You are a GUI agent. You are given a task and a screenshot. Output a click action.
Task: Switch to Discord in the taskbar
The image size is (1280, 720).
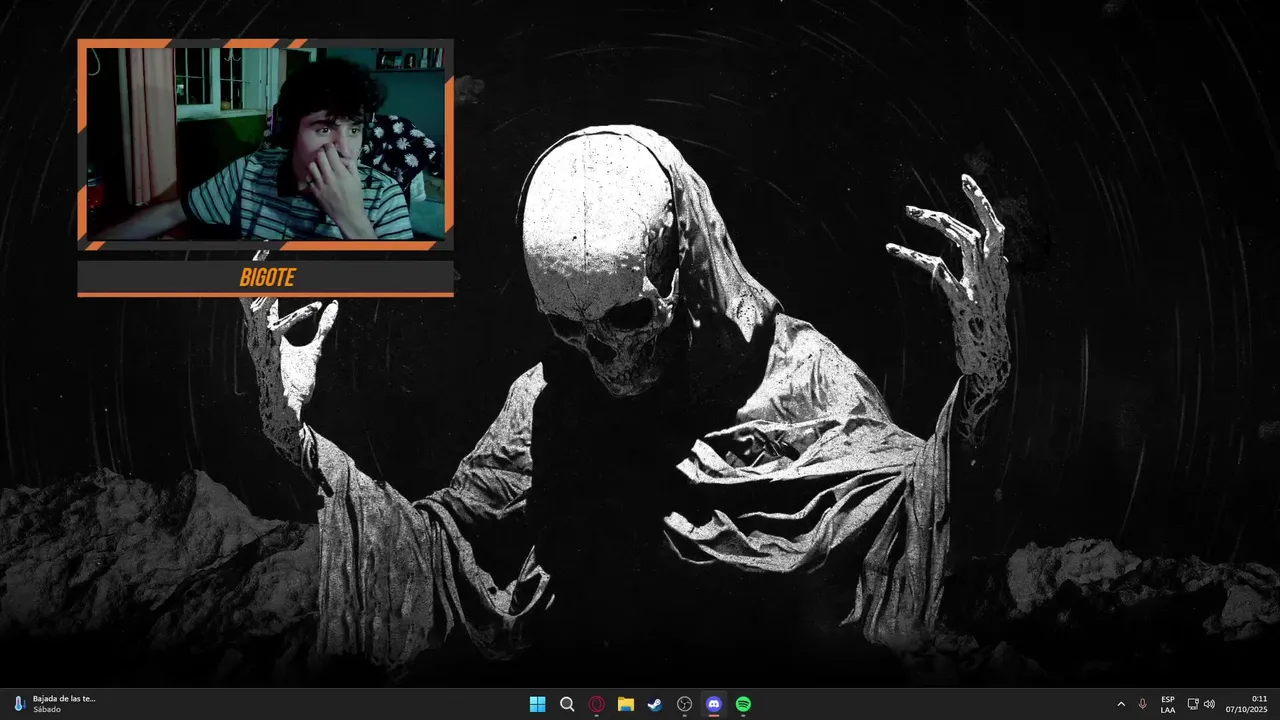pyautogui.click(x=714, y=704)
